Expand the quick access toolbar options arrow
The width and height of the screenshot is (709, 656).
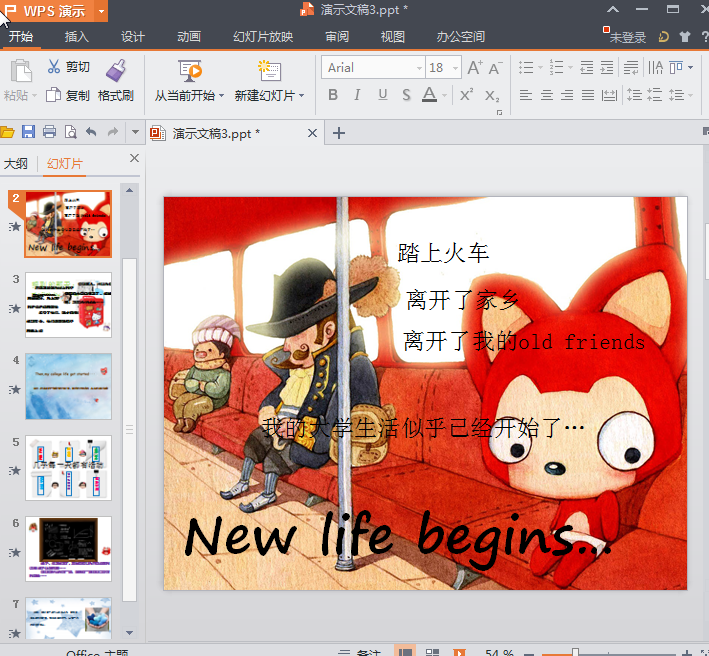(135, 132)
